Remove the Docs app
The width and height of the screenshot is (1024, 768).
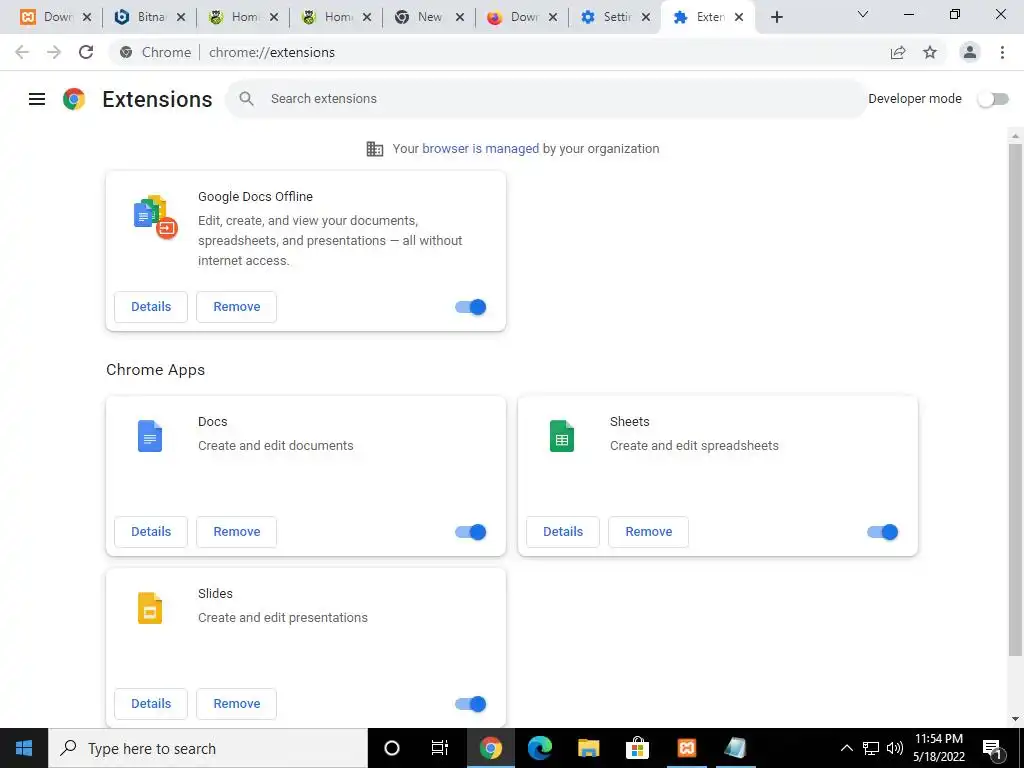click(236, 532)
